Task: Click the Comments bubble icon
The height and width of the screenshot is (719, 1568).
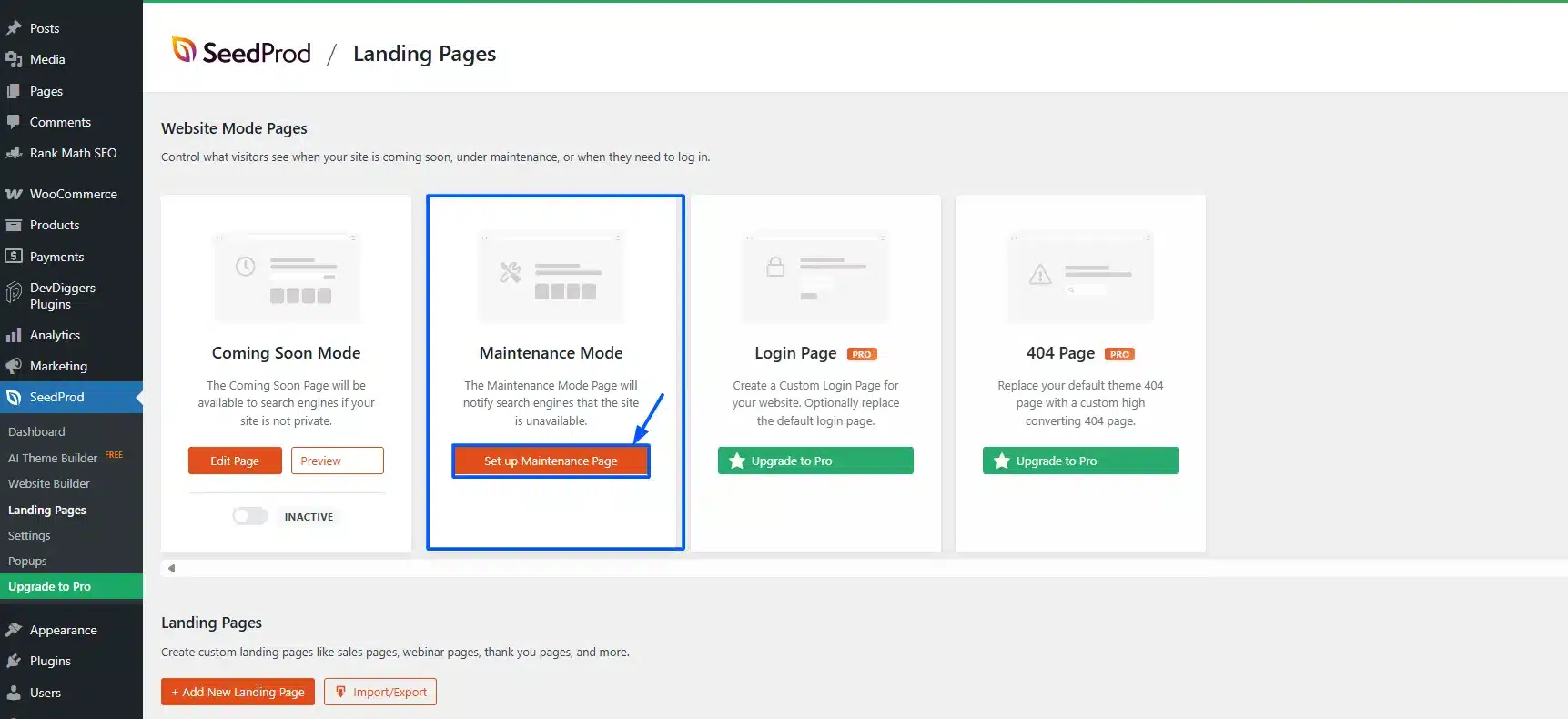Action: pos(14,122)
